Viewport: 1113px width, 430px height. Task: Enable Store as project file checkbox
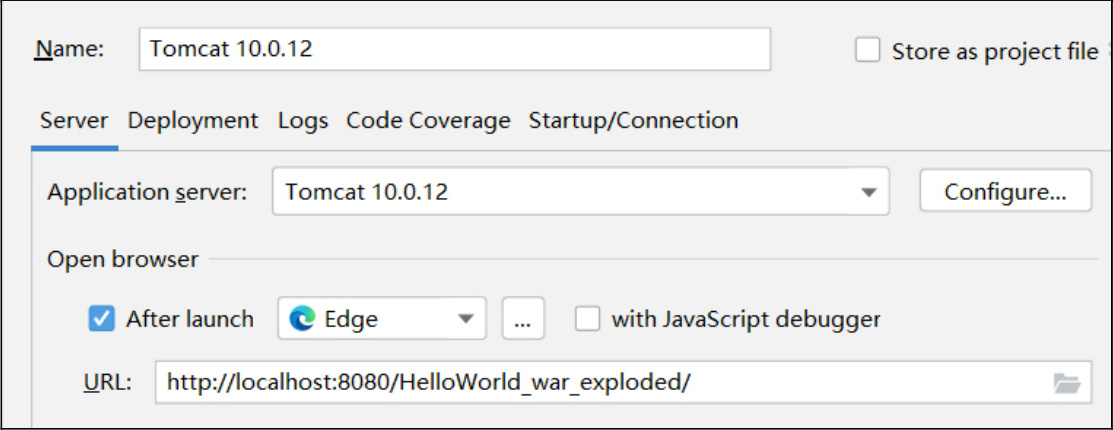[867, 51]
